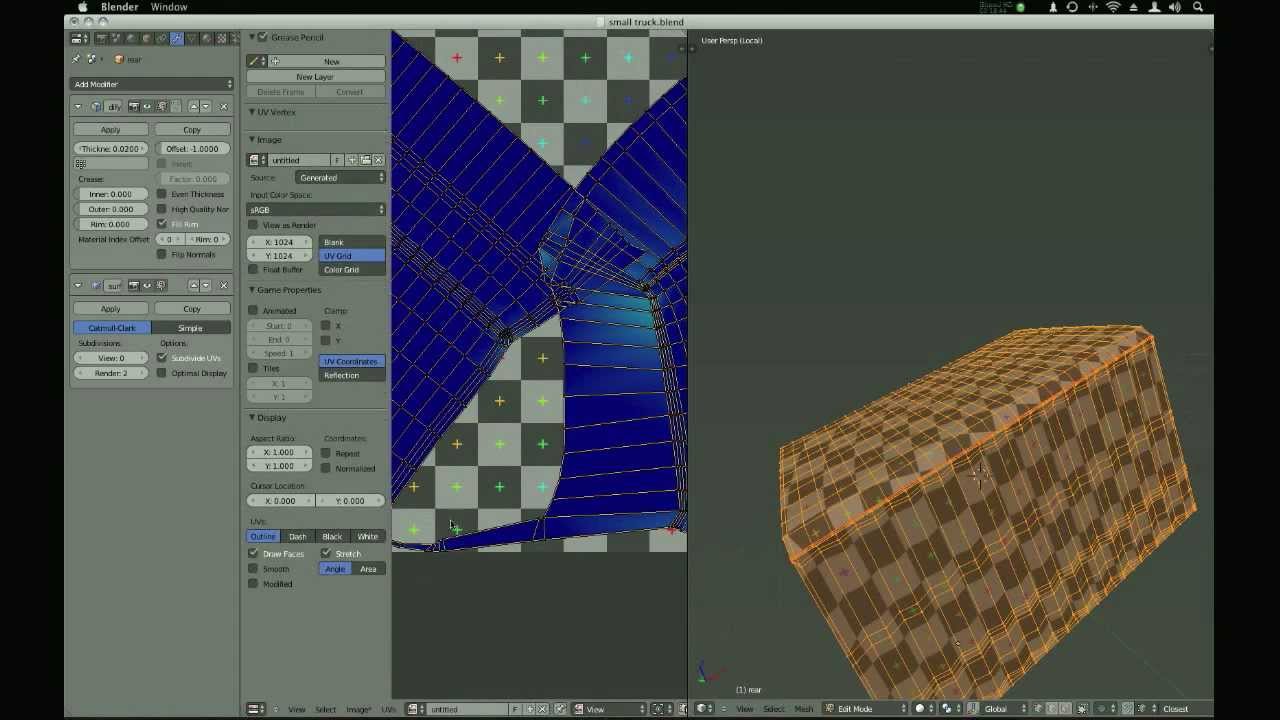Click the UV editor type icon in footer

[x=256, y=709]
